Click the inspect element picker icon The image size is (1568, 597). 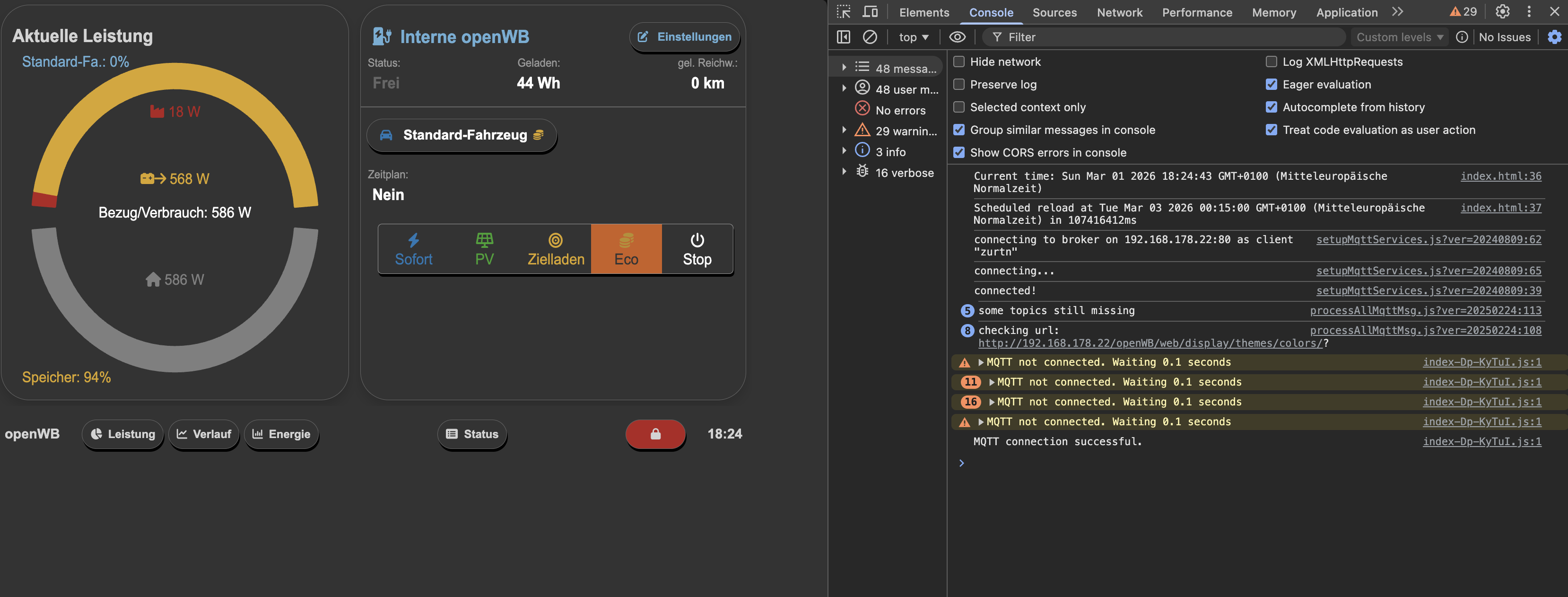[x=843, y=12]
